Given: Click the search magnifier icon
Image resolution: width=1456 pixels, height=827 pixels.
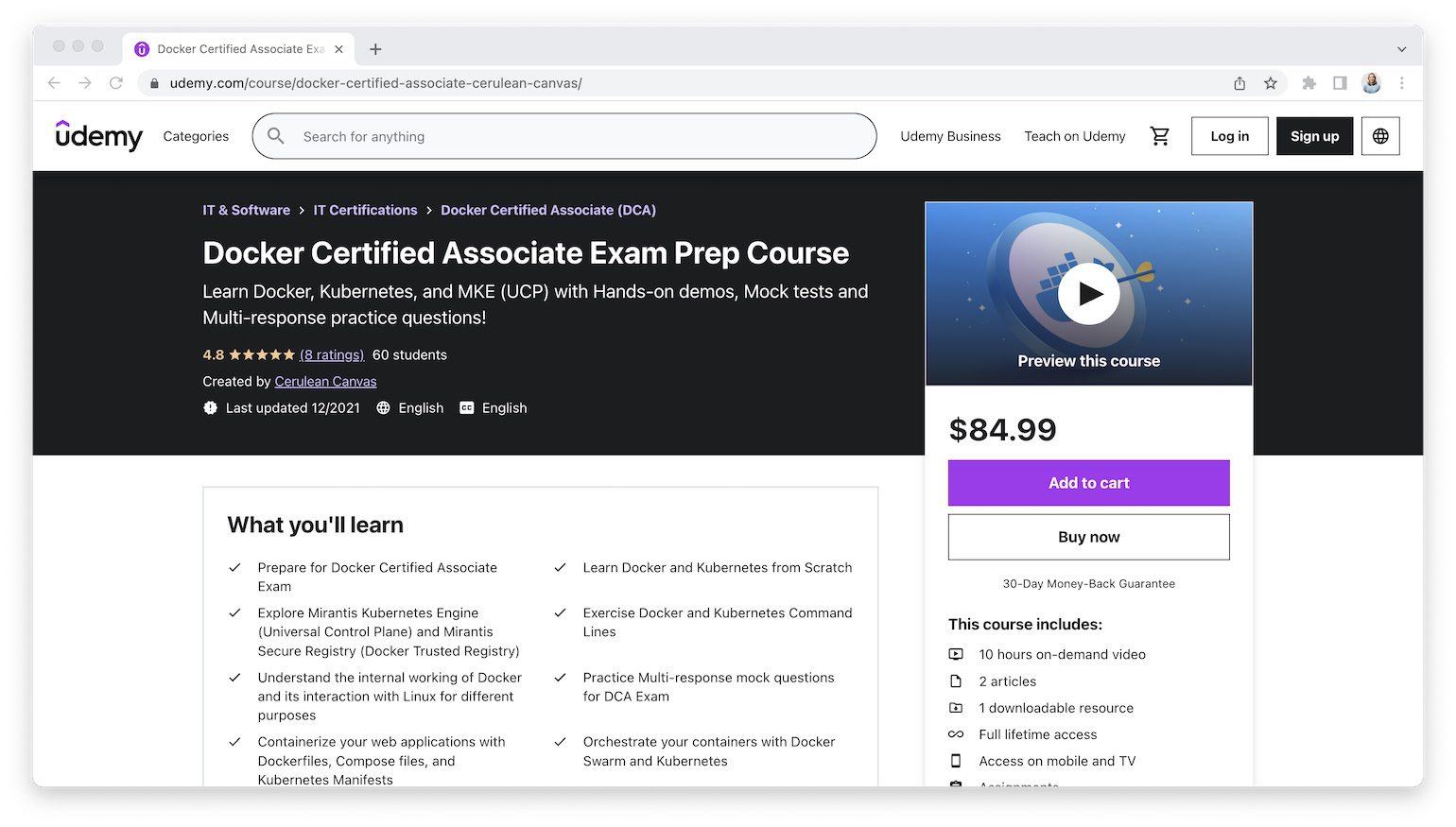Looking at the screenshot, I should (x=275, y=136).
